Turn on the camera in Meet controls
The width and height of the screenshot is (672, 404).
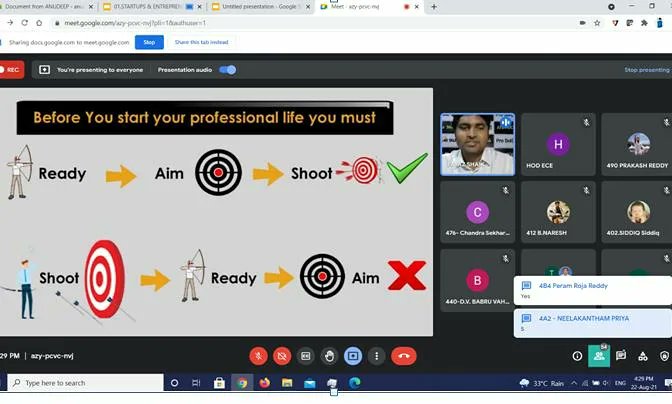282,356
